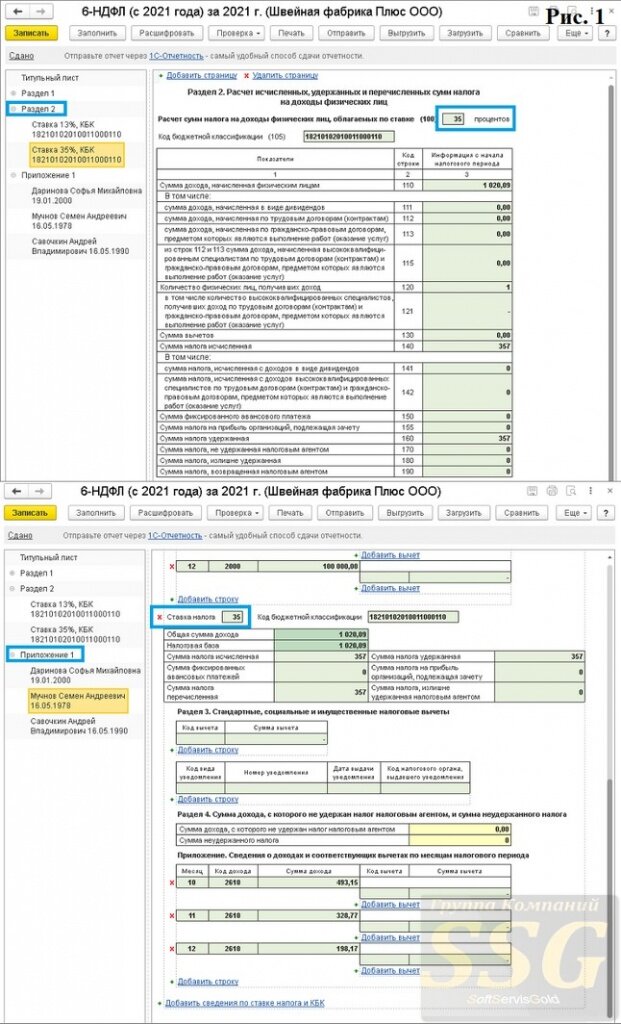The height and width of the screenshot is (1024, 621).
Task: Click 'Загрузить' in bottom window
Action: coord(464,513)
